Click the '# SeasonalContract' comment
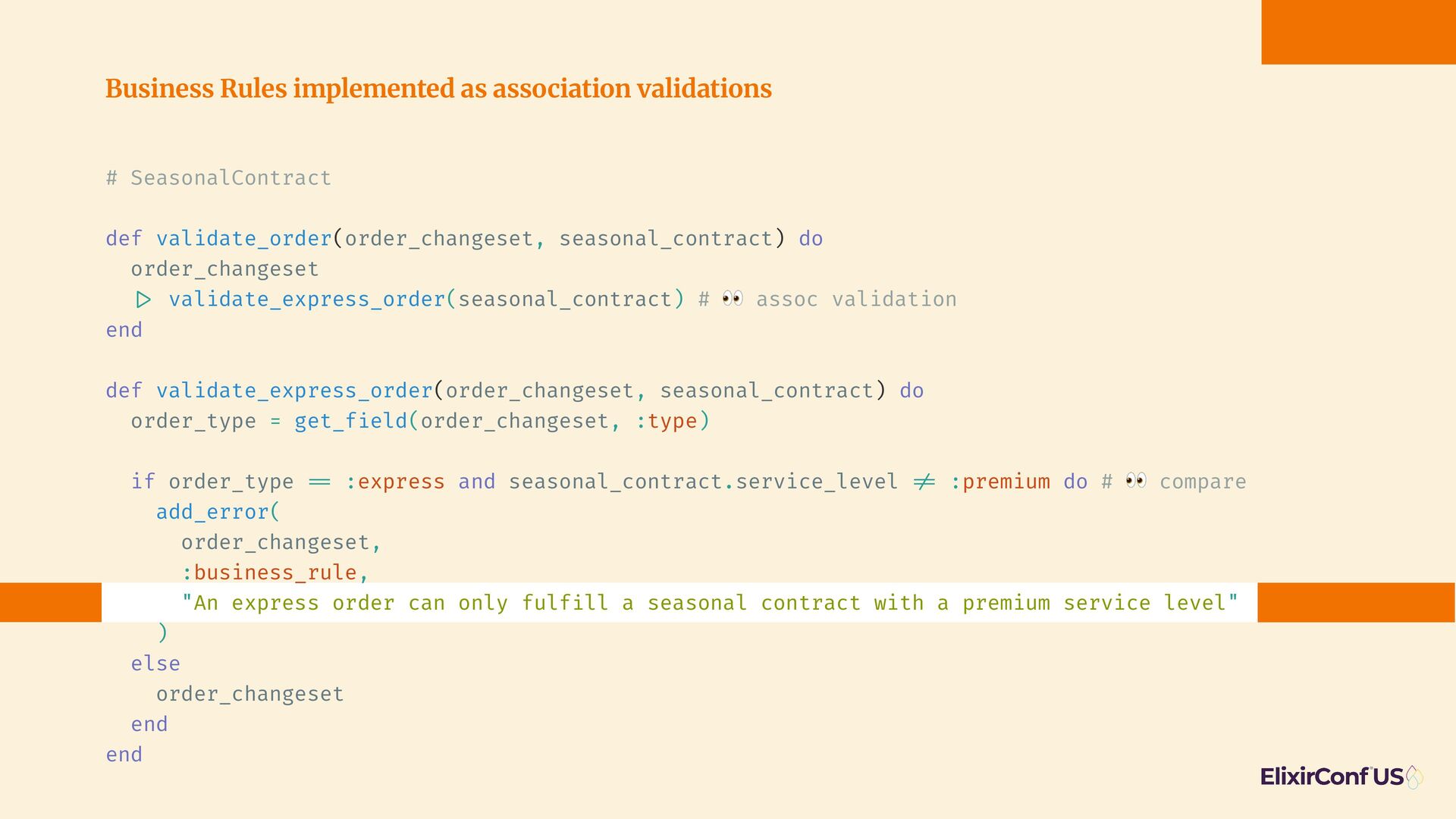The width and height of the screenshot is (1456, 819). [218, 178]
